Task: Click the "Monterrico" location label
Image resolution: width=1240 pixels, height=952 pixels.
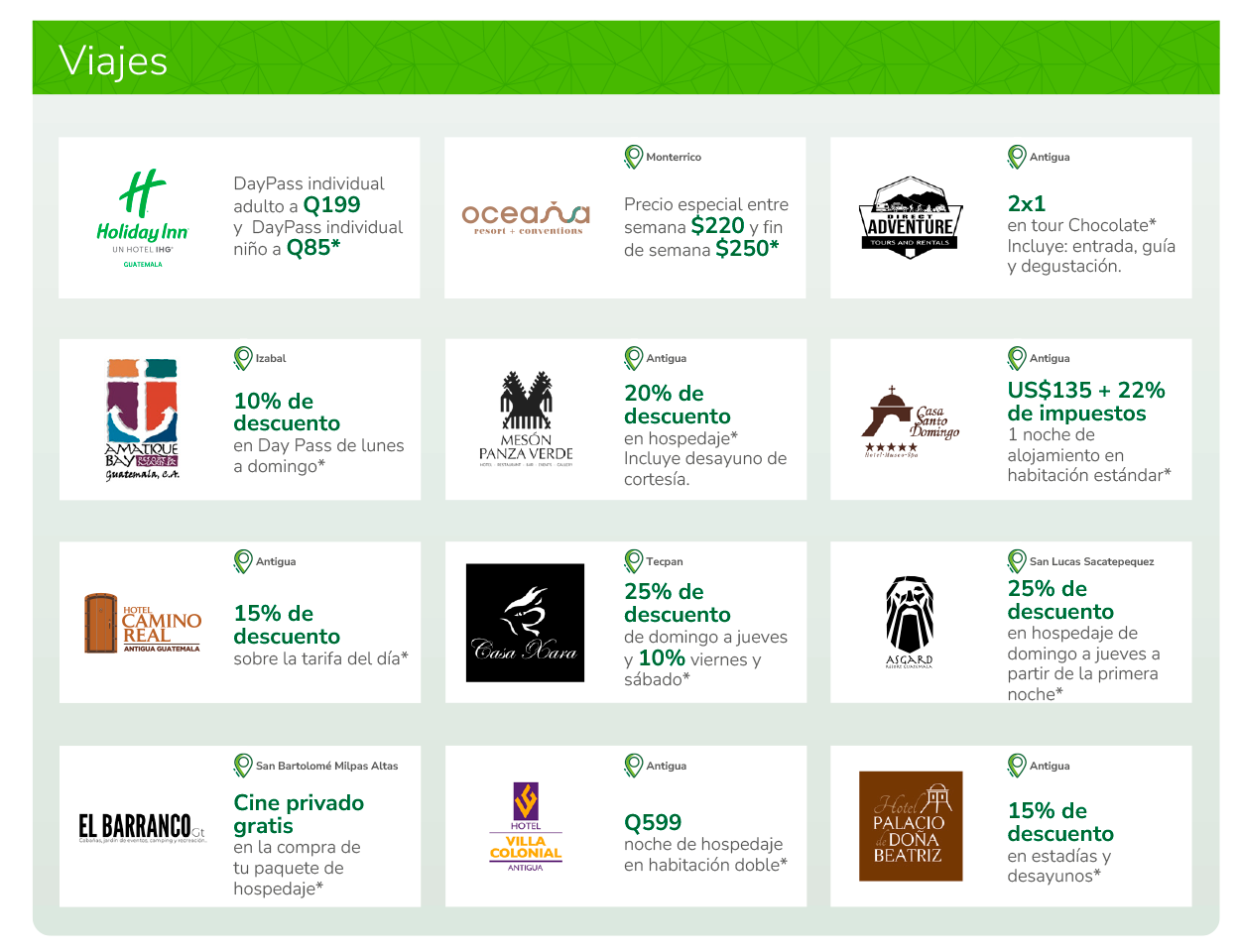Action: 674,157
